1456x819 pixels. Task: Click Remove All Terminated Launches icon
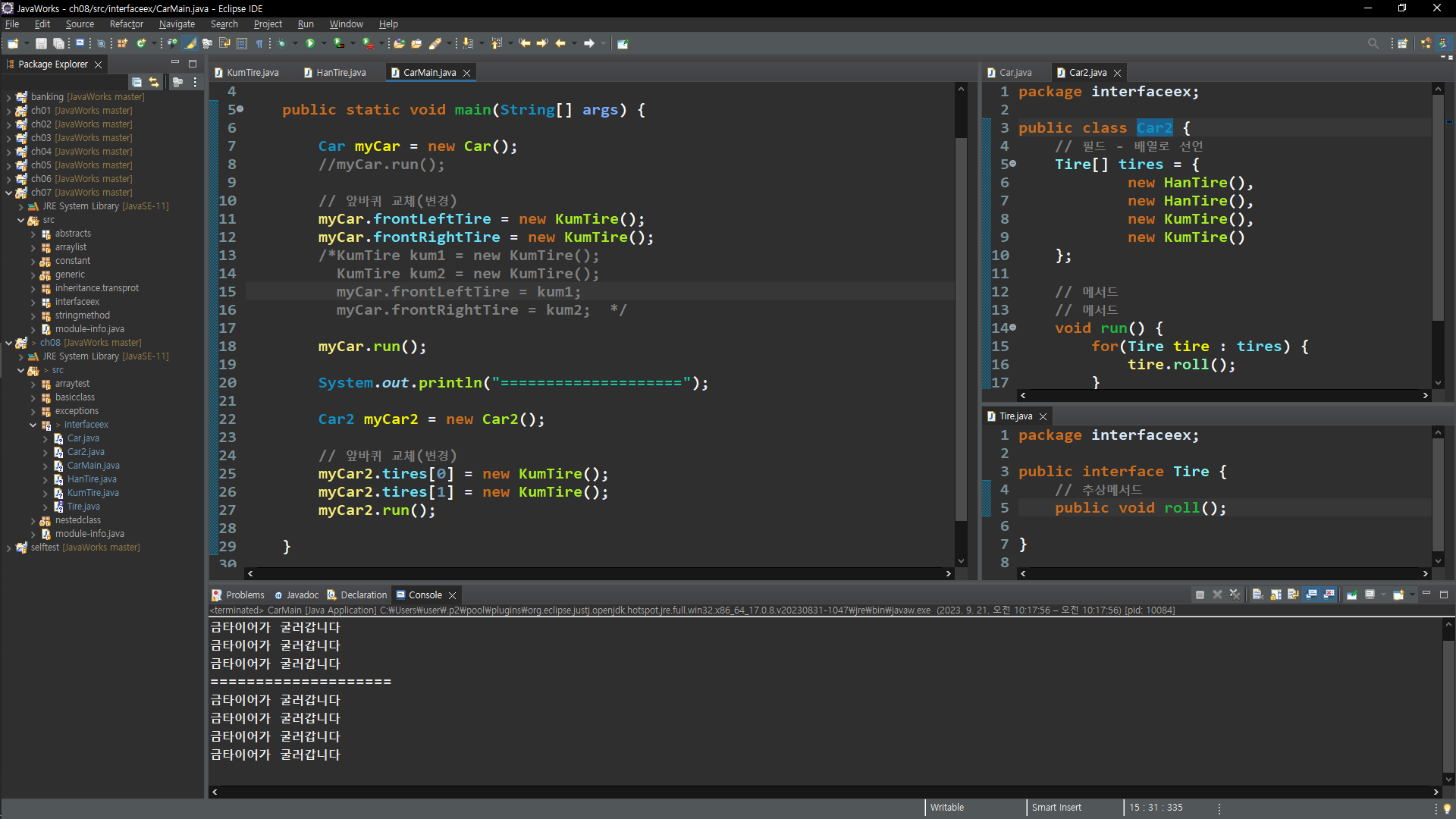coord(1235,595)
